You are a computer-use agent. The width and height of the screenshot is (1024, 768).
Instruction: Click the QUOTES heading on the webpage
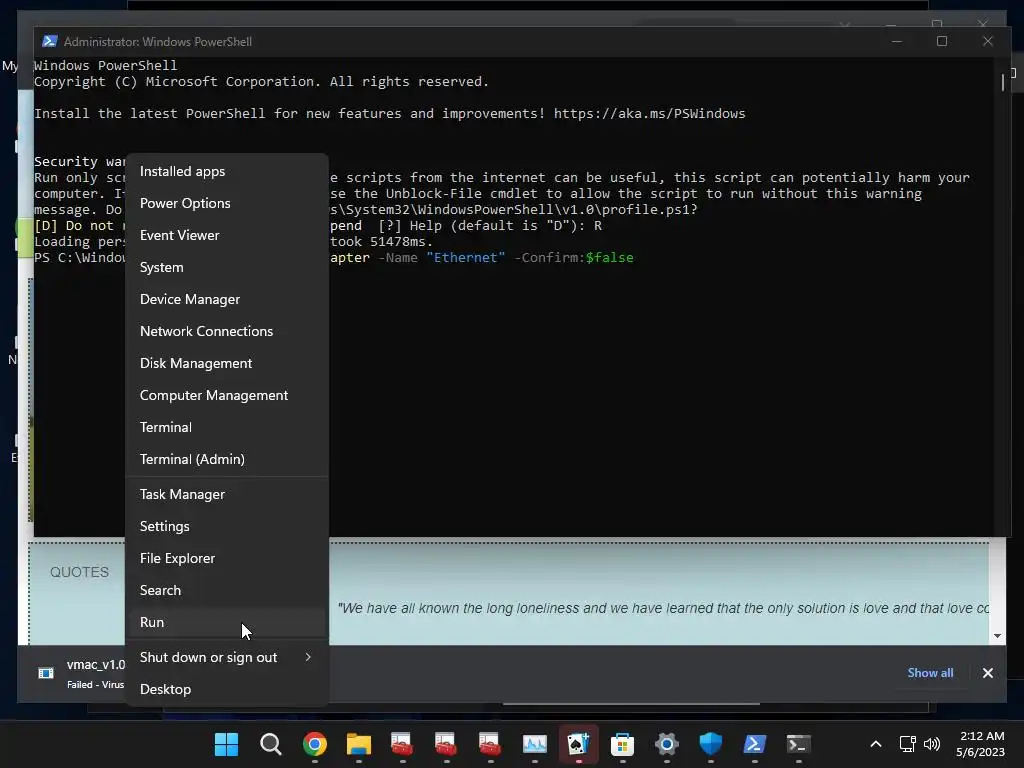click(x=80, y=572)
